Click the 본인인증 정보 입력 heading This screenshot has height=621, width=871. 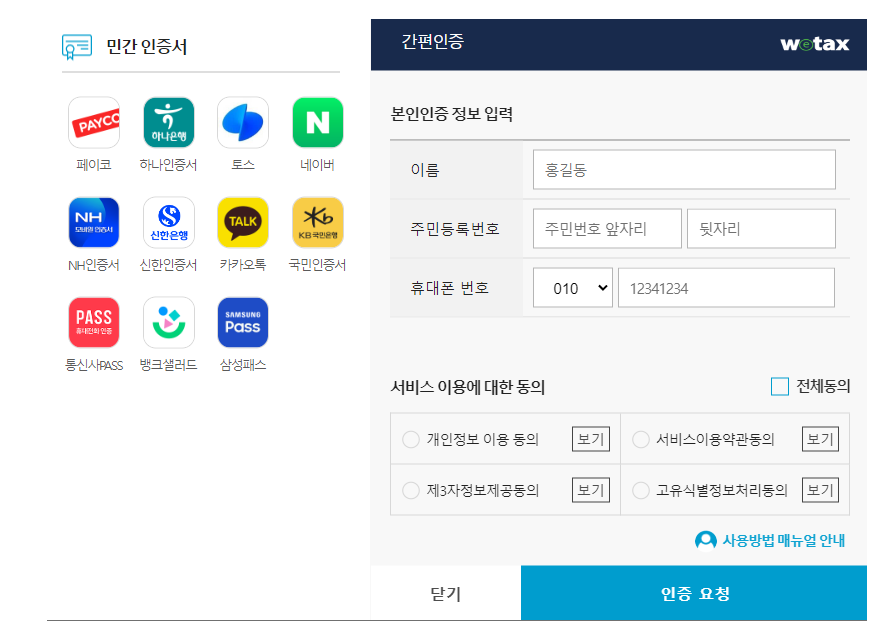[452, 114]
